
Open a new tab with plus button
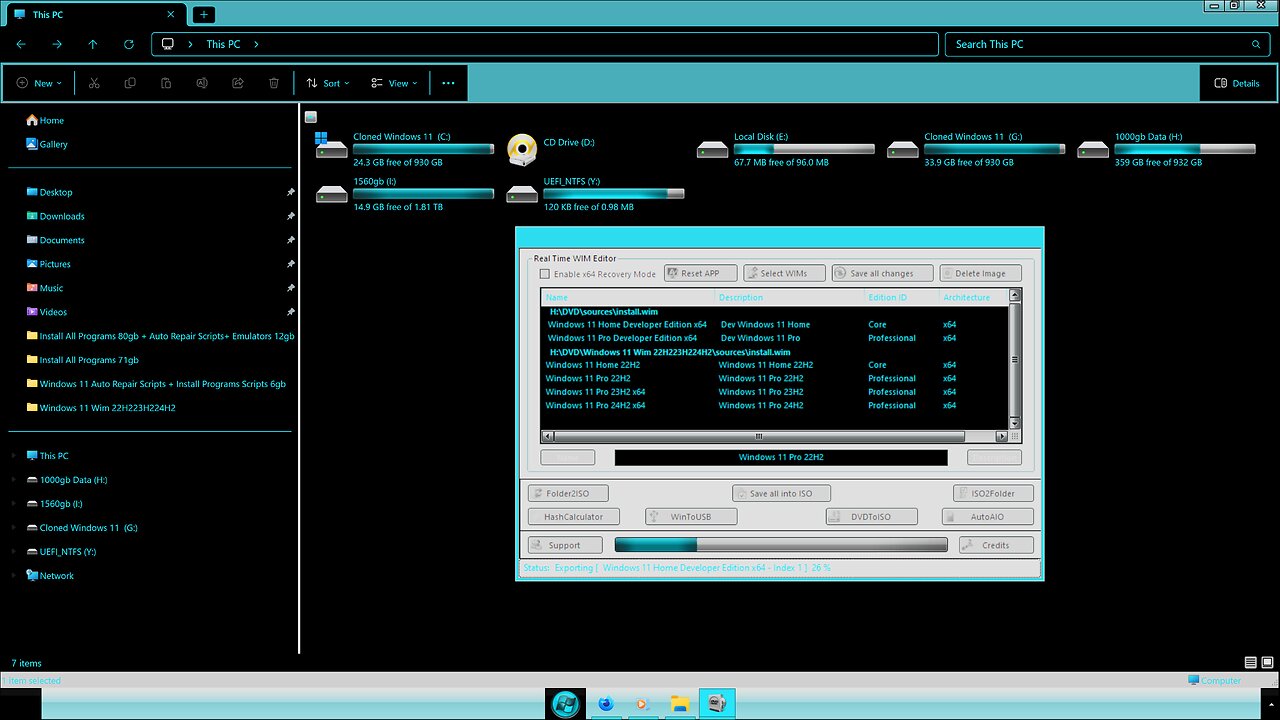coord(203,14)
